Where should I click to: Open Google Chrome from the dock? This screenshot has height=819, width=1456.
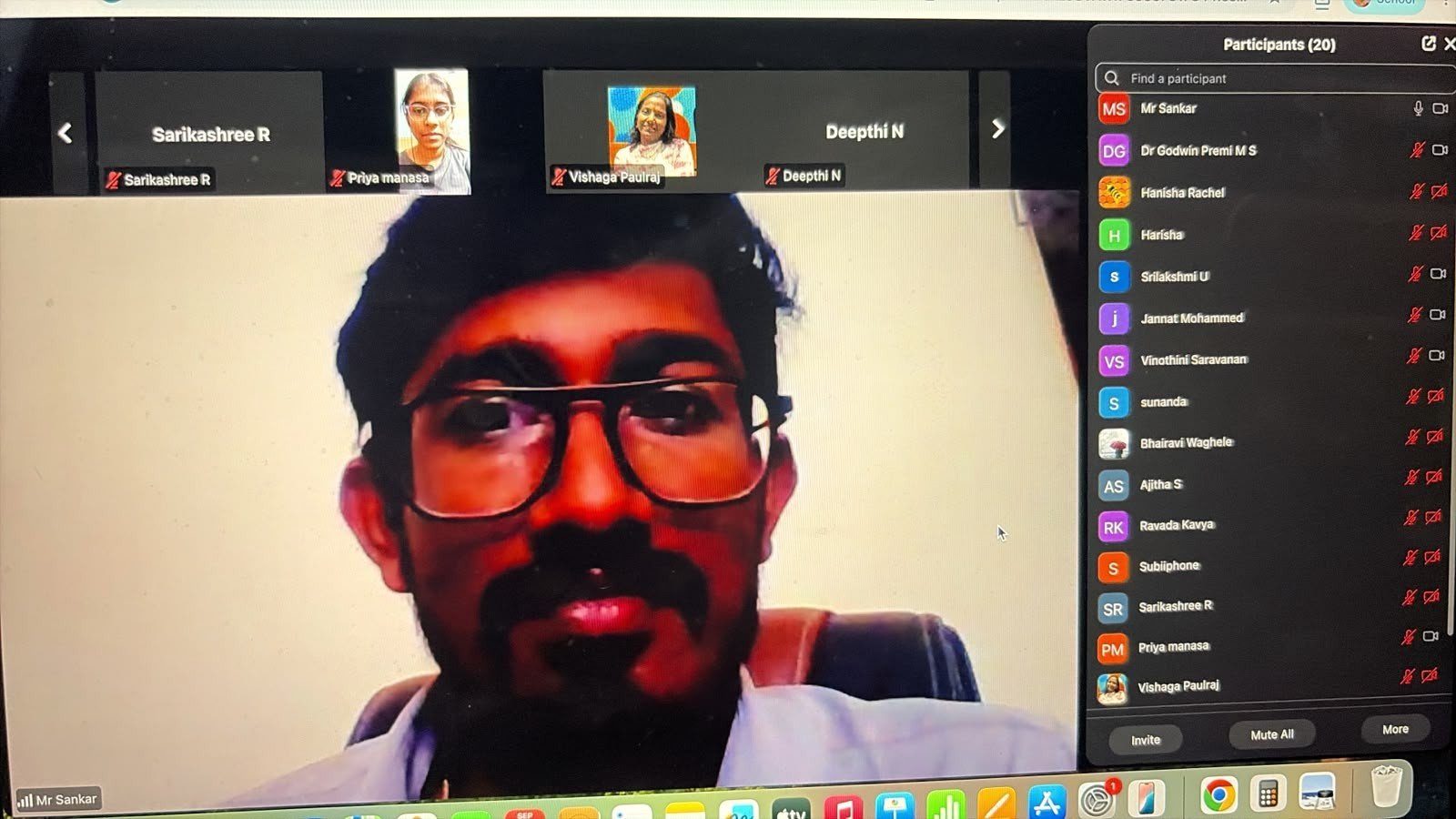point(1218,796)
